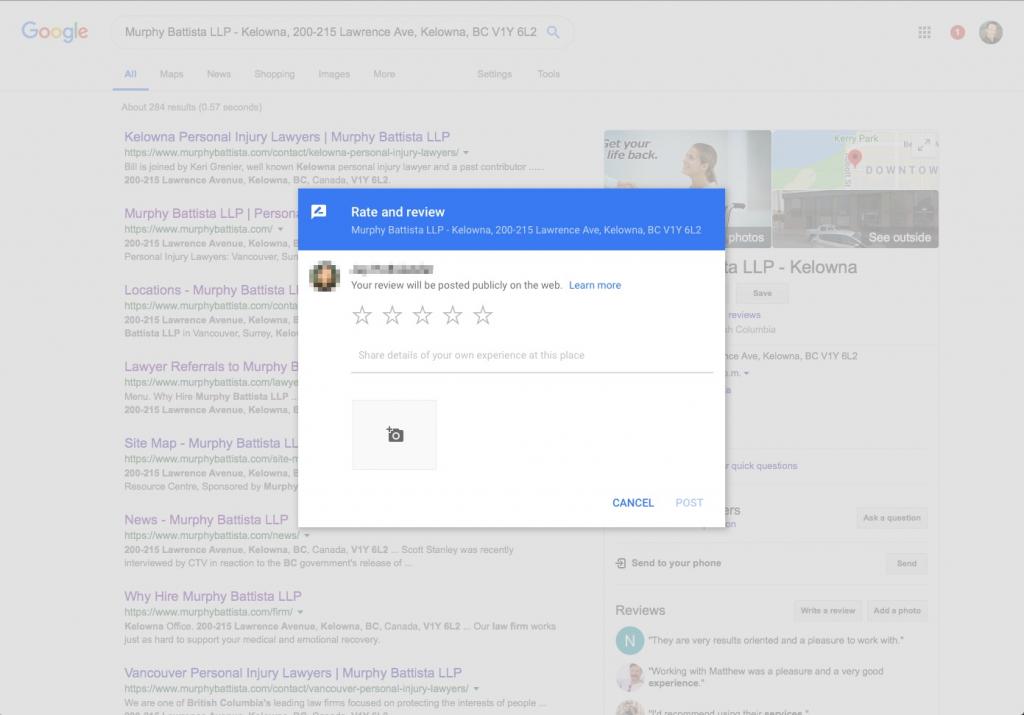
Task: Click the review text input field
Action: [x=532, y=356]
